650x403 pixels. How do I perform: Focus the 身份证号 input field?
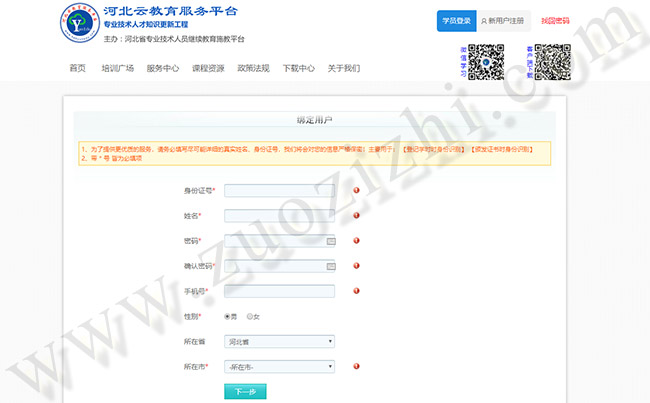click(279, 190)
